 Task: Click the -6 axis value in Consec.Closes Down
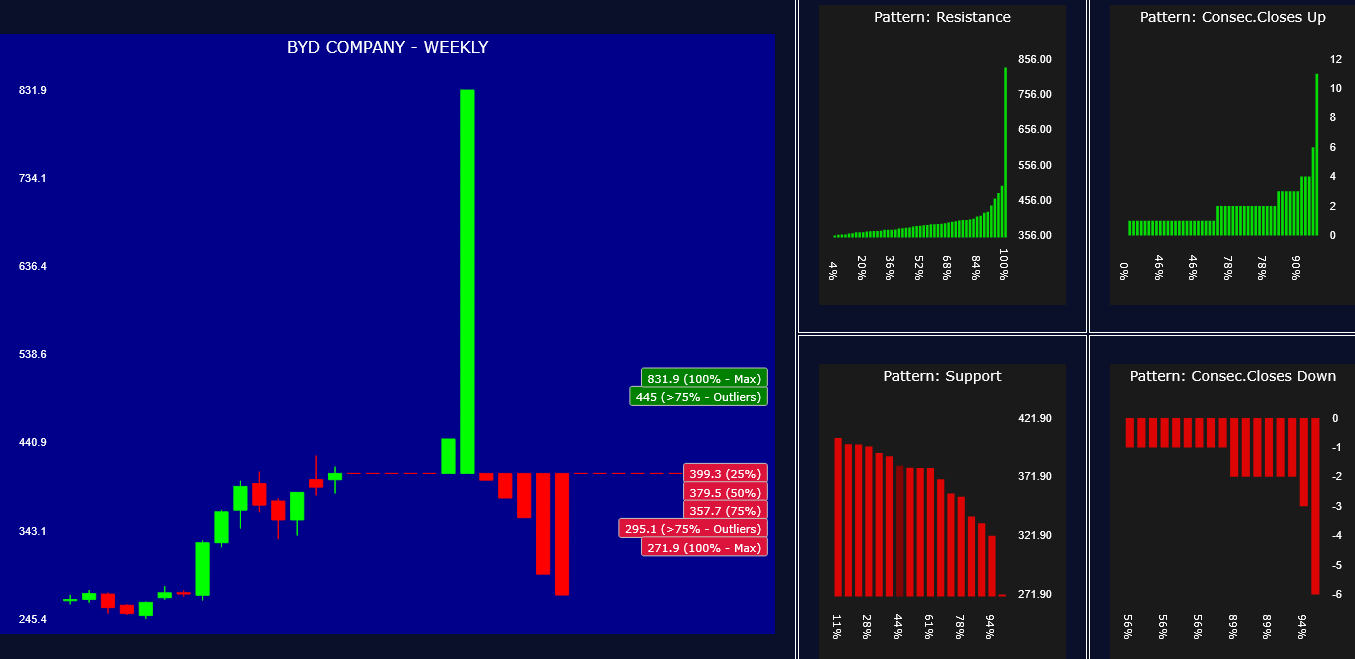tap(1336, 594)
